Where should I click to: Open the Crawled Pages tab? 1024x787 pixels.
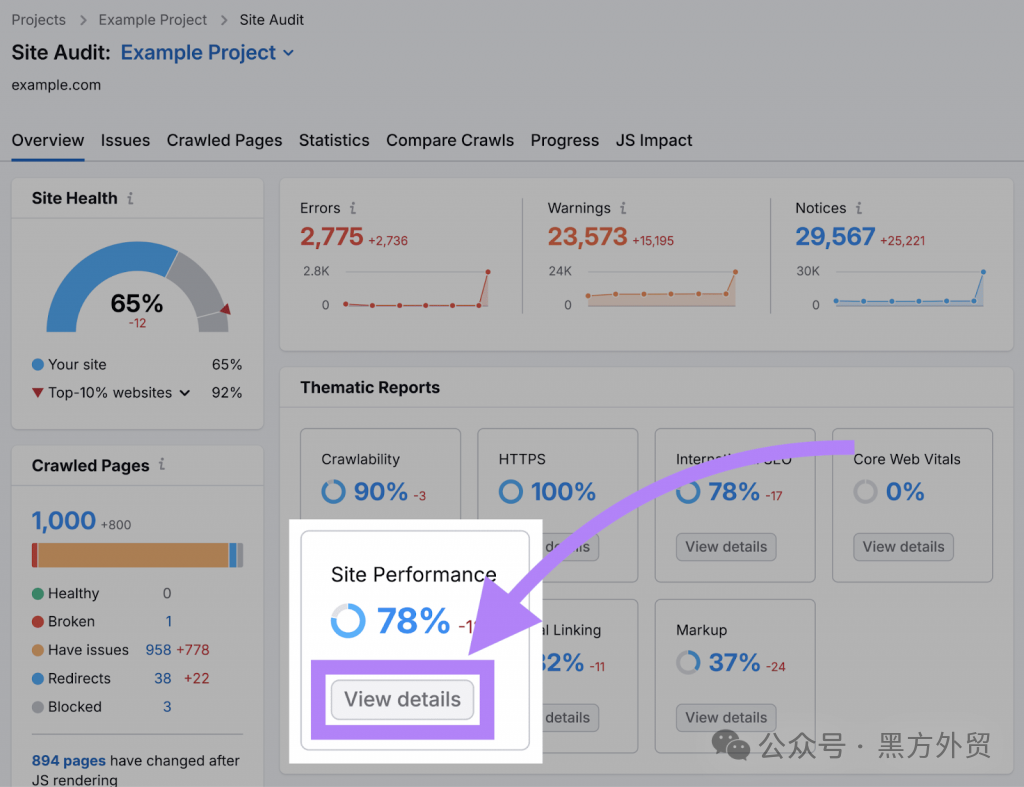[x=224, y=140]
